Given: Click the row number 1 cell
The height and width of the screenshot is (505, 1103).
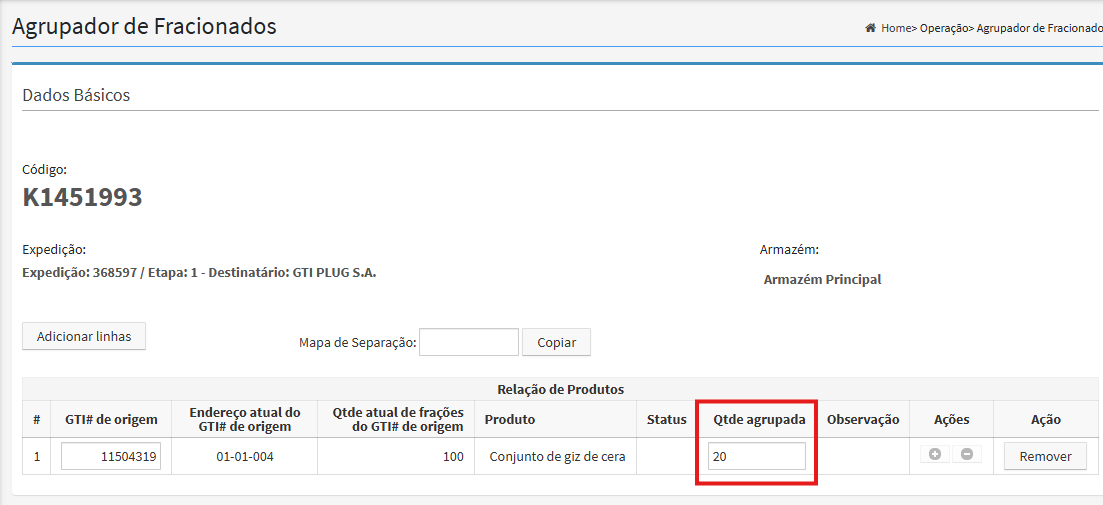Looking at the screenshot, I should point(37,456).
